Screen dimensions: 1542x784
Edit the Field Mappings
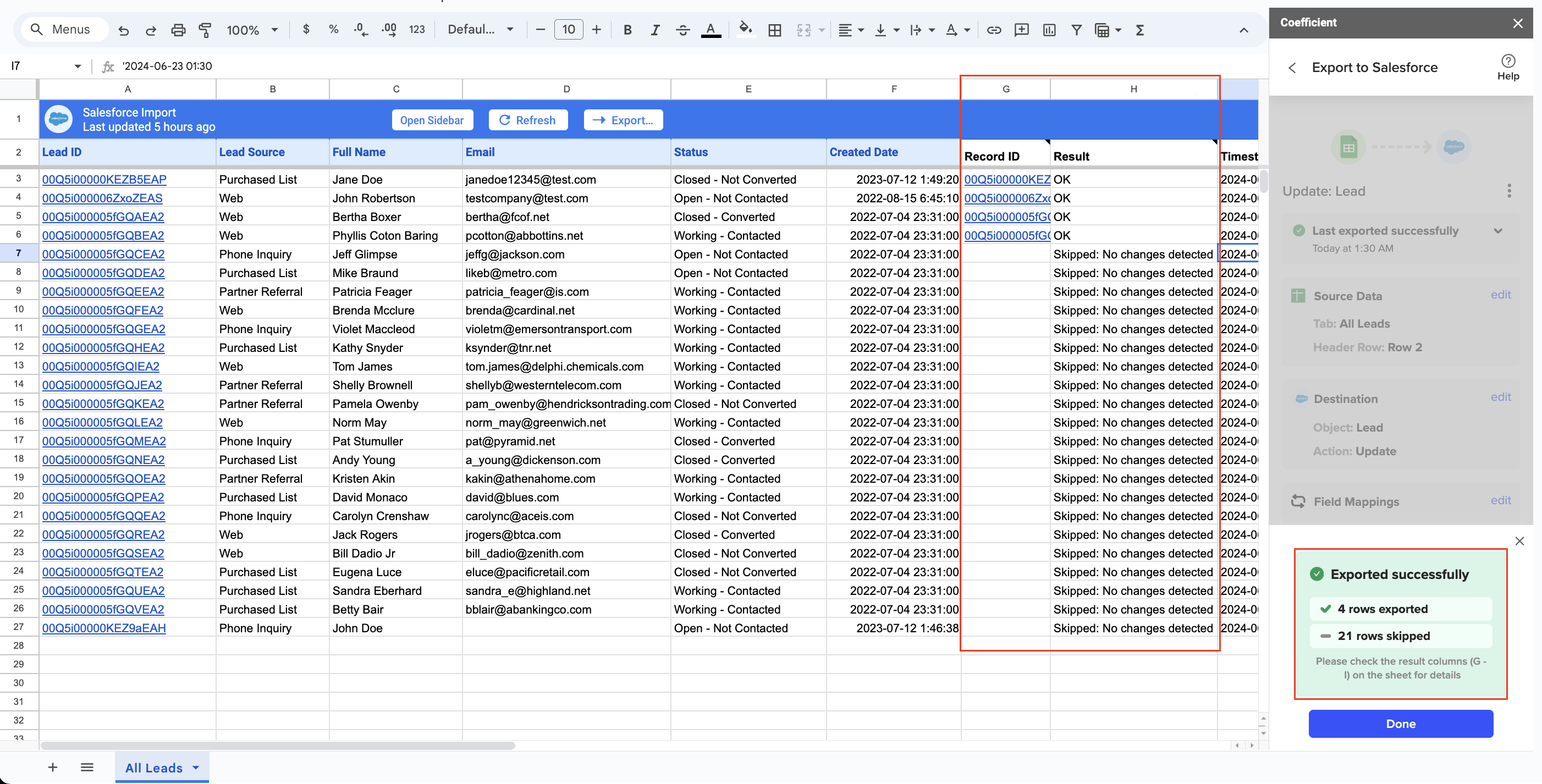pos(1500,500)
